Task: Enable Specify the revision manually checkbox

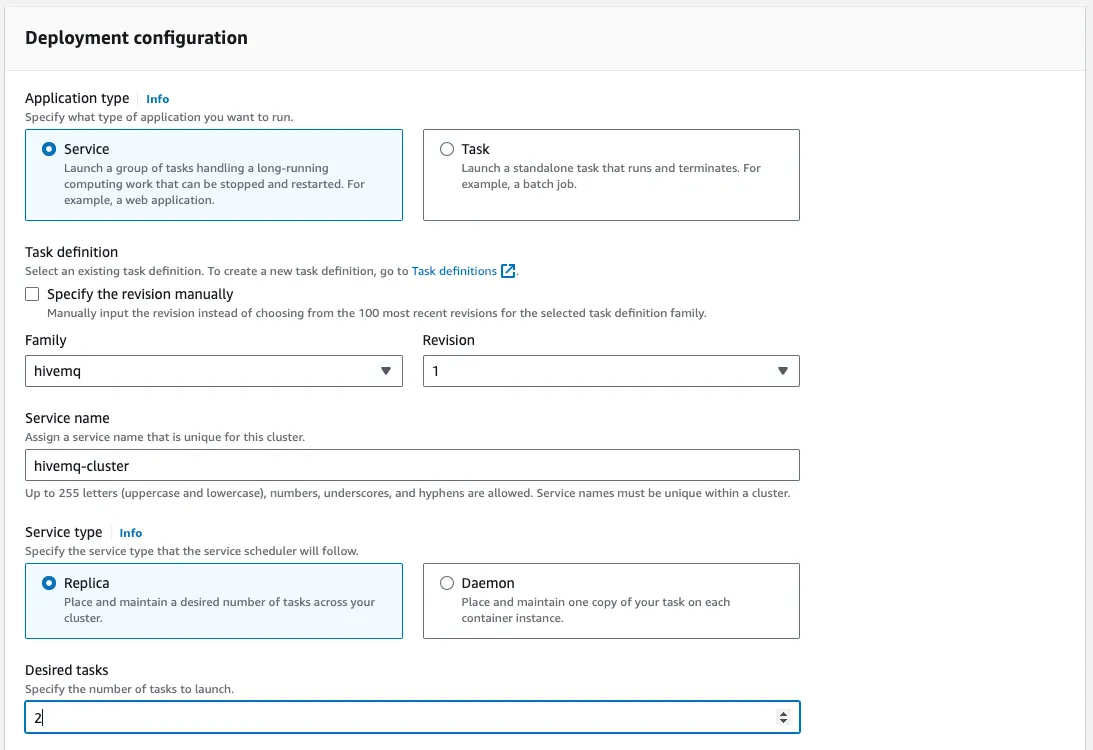Action: 32,294
